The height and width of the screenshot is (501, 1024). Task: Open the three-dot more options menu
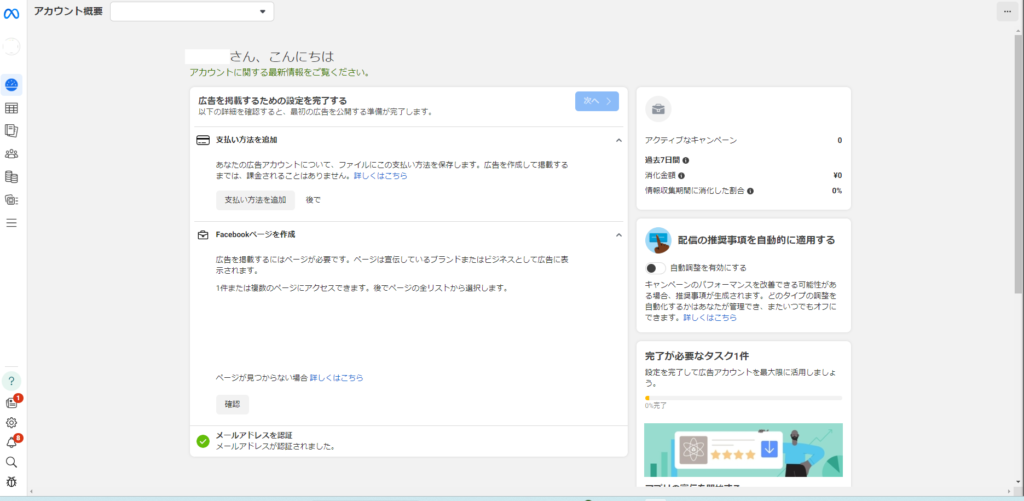click(x=1006, y=11)
